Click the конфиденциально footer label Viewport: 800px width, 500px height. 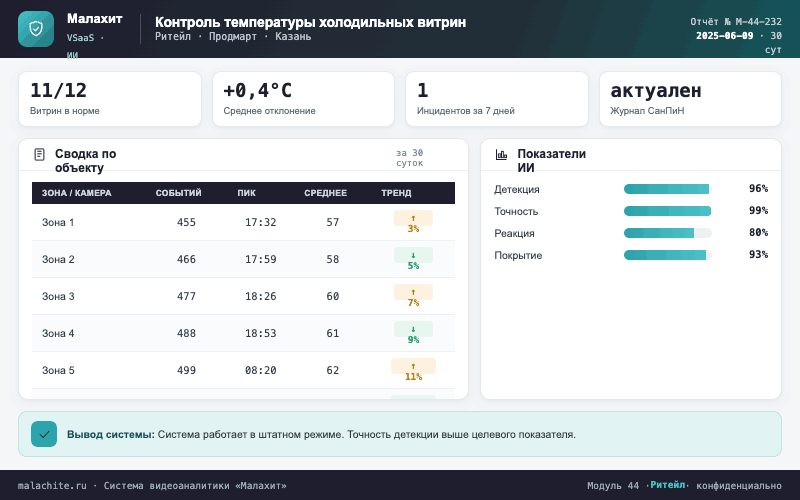[739, 486]
